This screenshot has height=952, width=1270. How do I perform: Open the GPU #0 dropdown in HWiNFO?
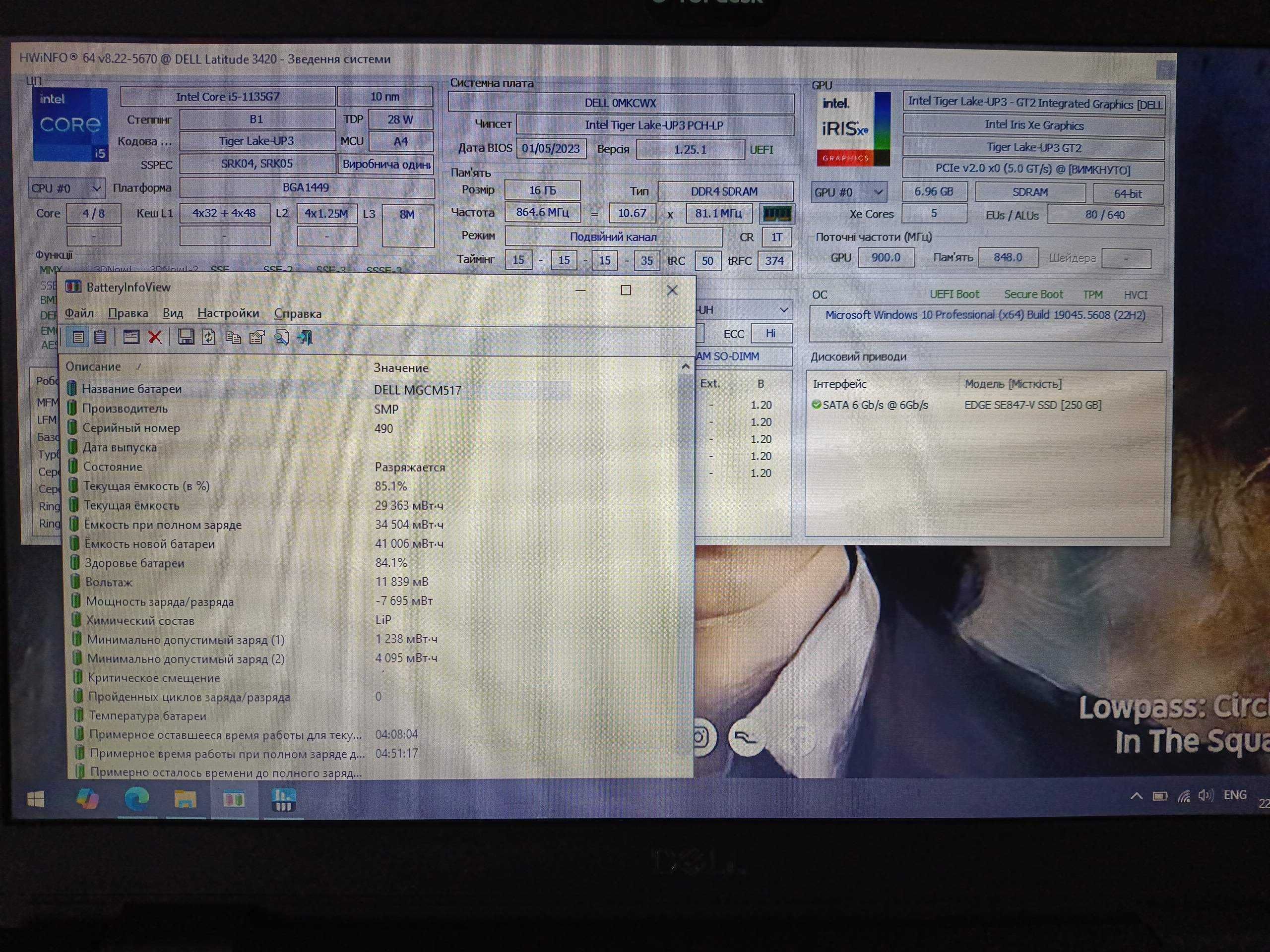[849, 192]
